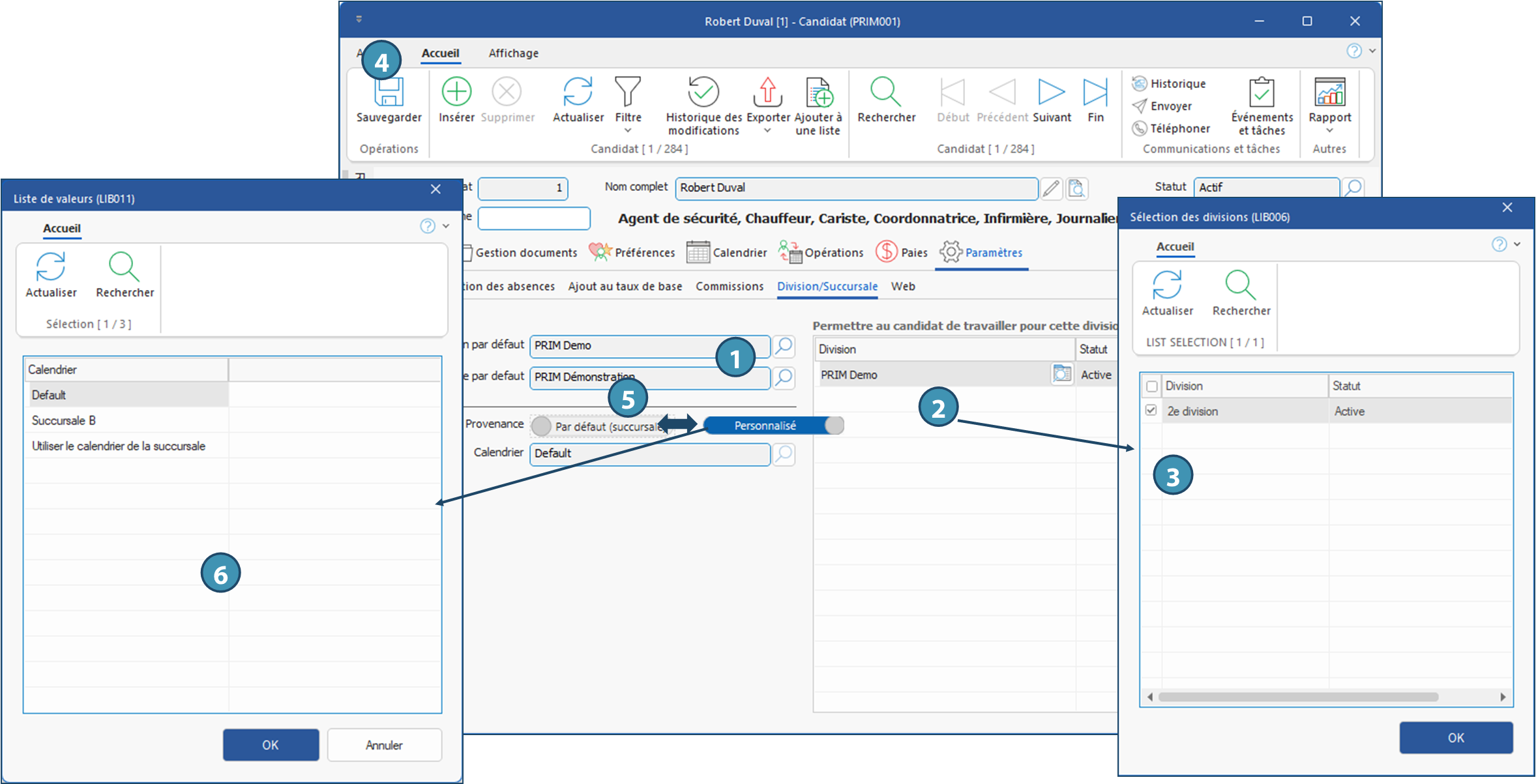
Task: Uncheck the 2e division checkbox
Action: pyautogui.click(x=1151, y=411)
